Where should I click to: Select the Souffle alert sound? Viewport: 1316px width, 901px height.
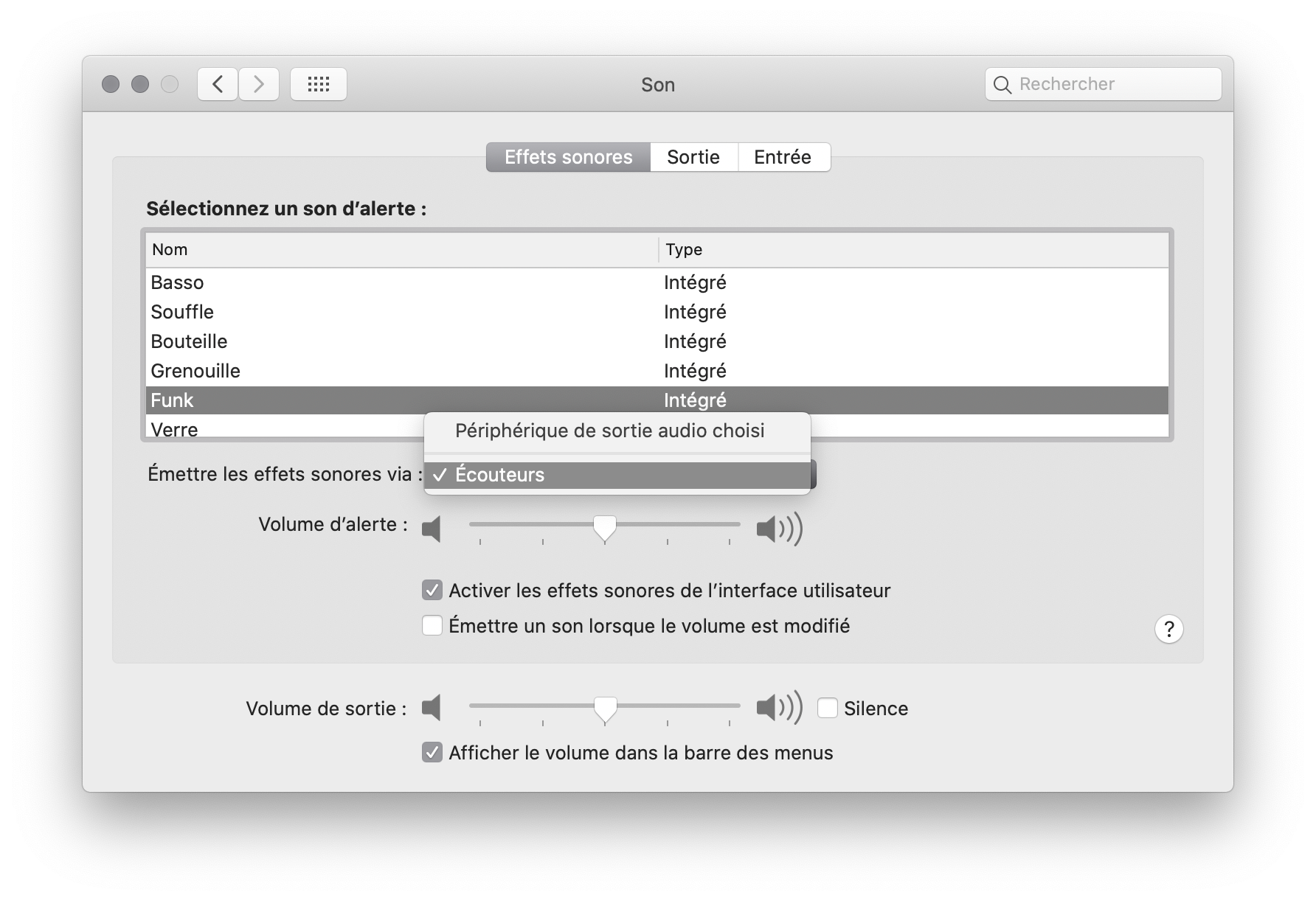[657, 312]
